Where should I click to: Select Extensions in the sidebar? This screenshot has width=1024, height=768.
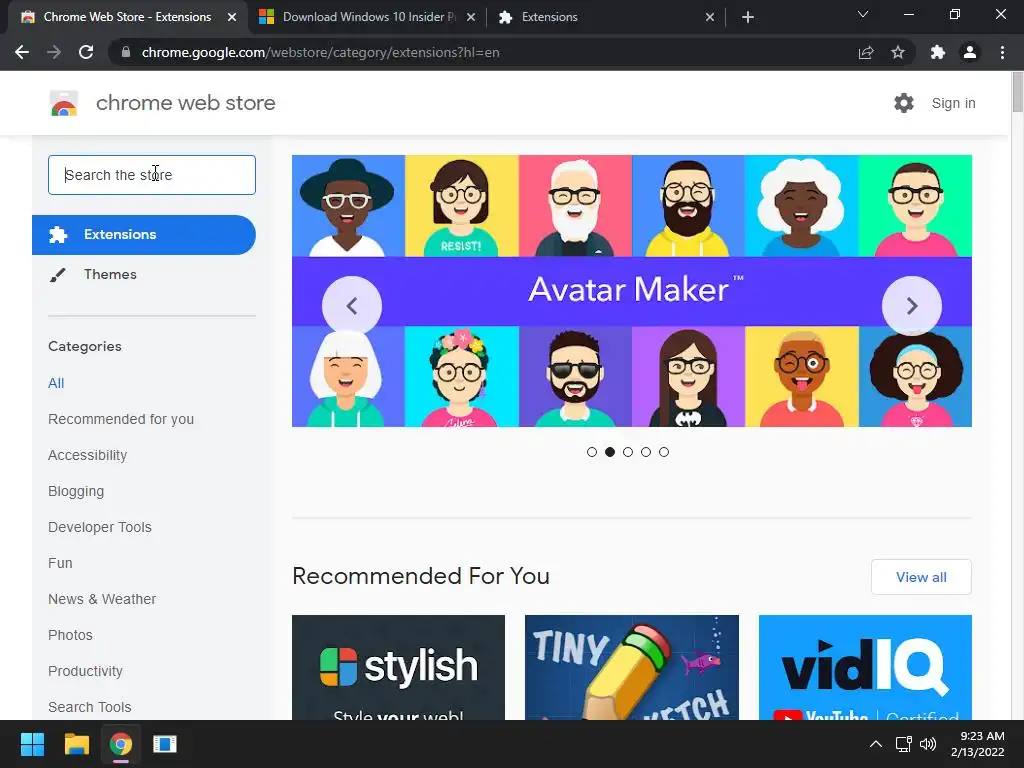tap(144, 234)
